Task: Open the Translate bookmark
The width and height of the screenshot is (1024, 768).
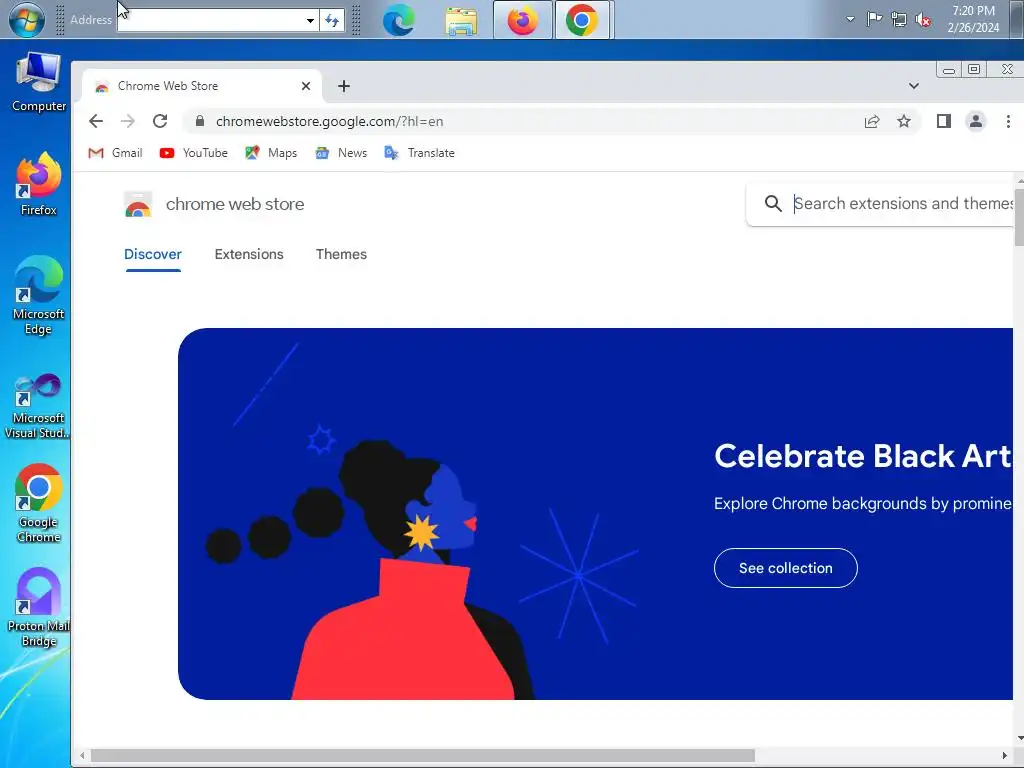Action: 419,153
